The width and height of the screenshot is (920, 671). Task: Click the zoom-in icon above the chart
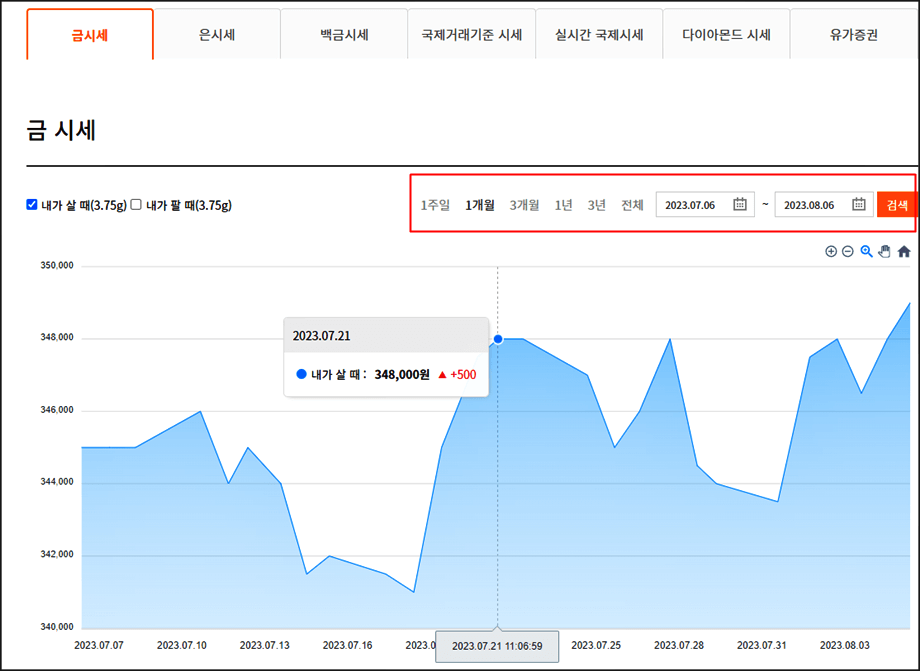click(830, 251)
